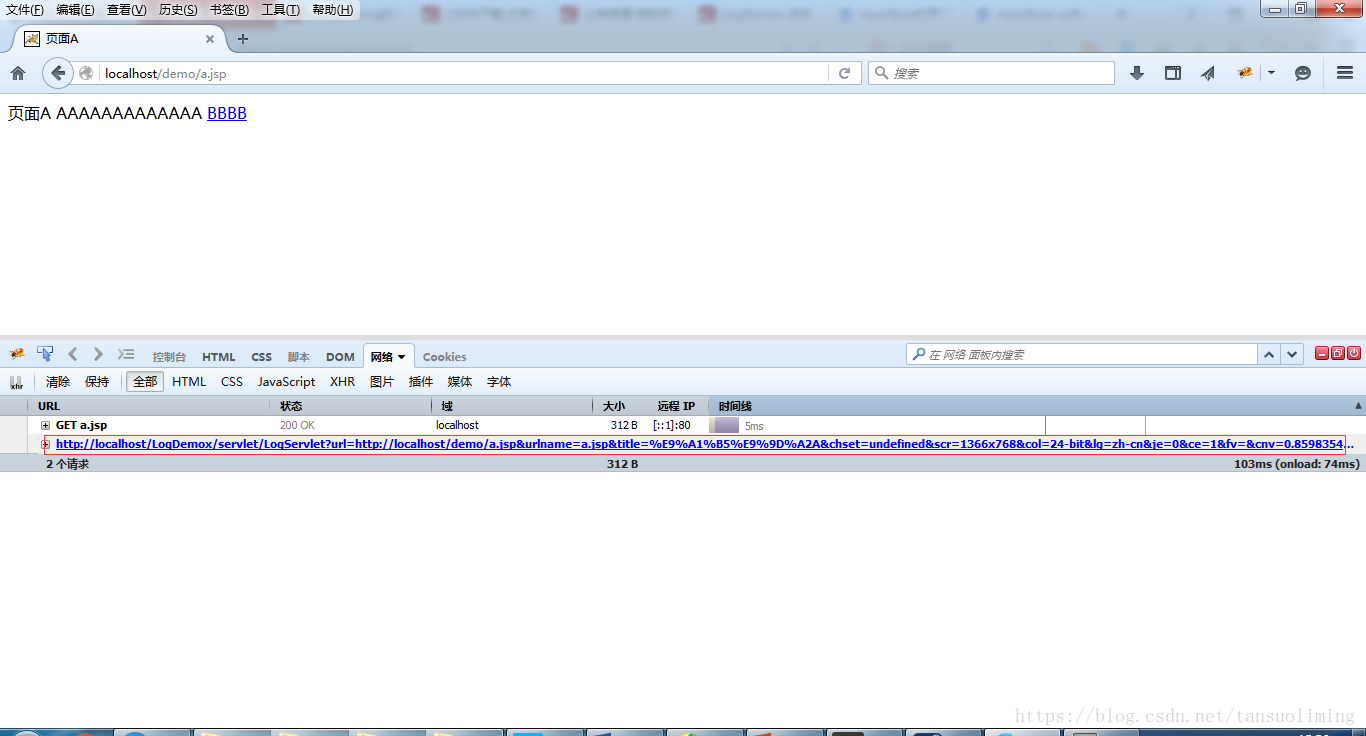The width and height of the screenshot is (1366, 736).
Task: Sort by the 时间线 column header
Action: pos(1036,406)
